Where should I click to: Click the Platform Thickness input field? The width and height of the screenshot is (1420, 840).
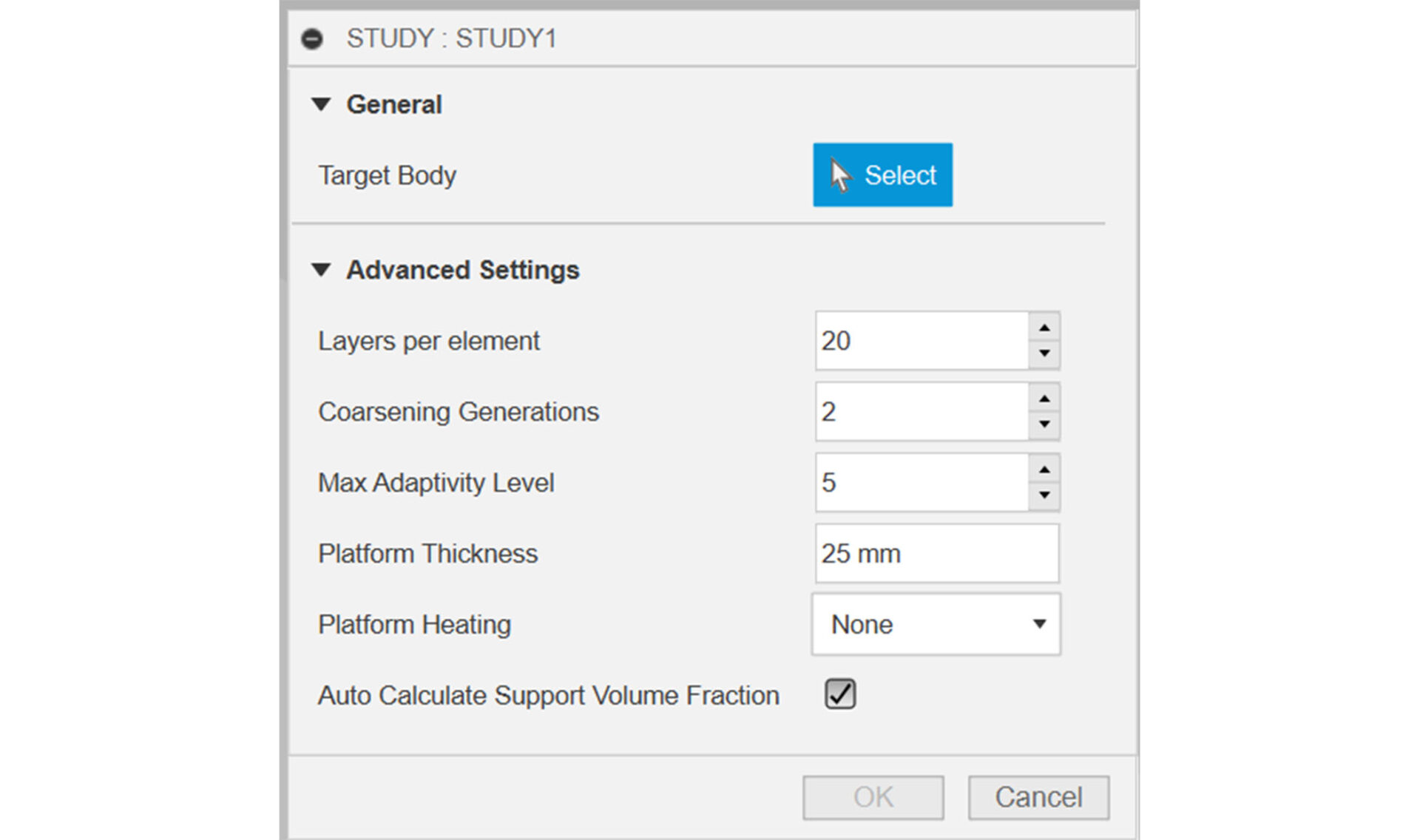point(937,553)
